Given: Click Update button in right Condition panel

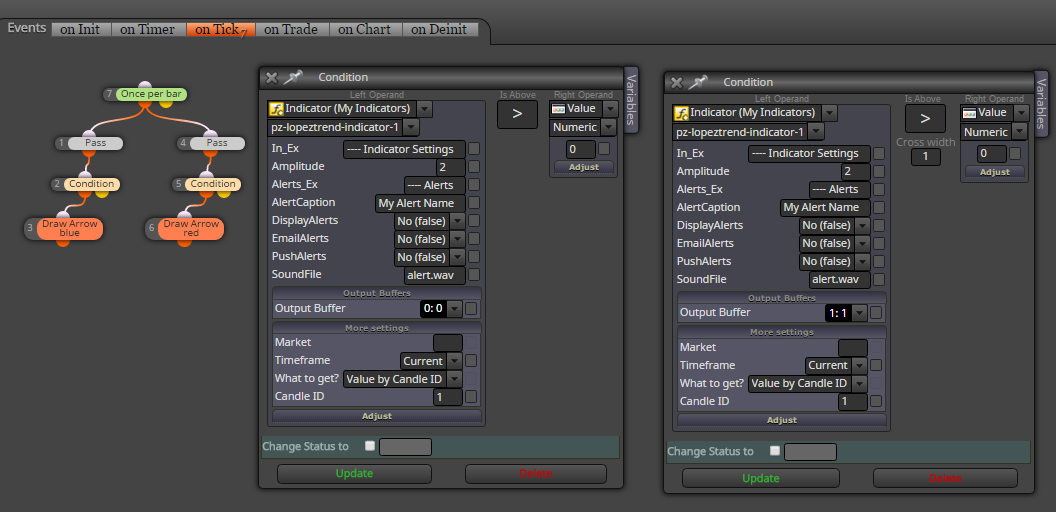Looking at the screenshot, I should coord(761,478).
